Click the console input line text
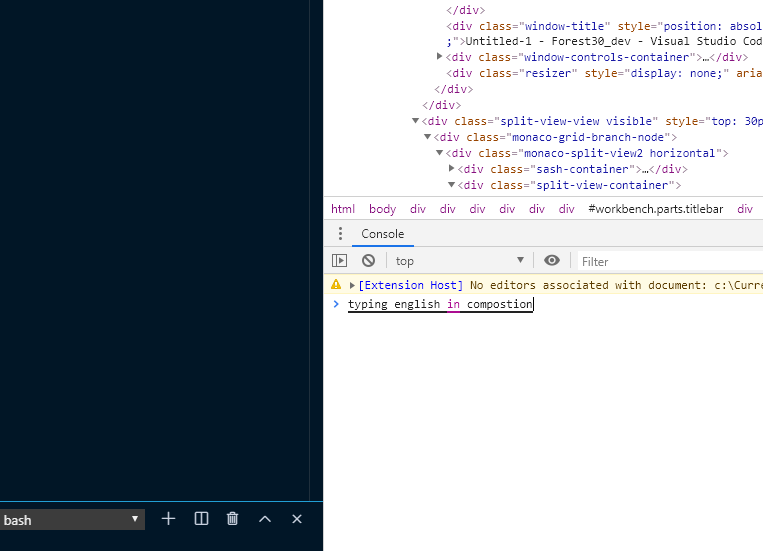Image resolution: width=763 pixels, height=551 pixels. (x=440, y=304)
